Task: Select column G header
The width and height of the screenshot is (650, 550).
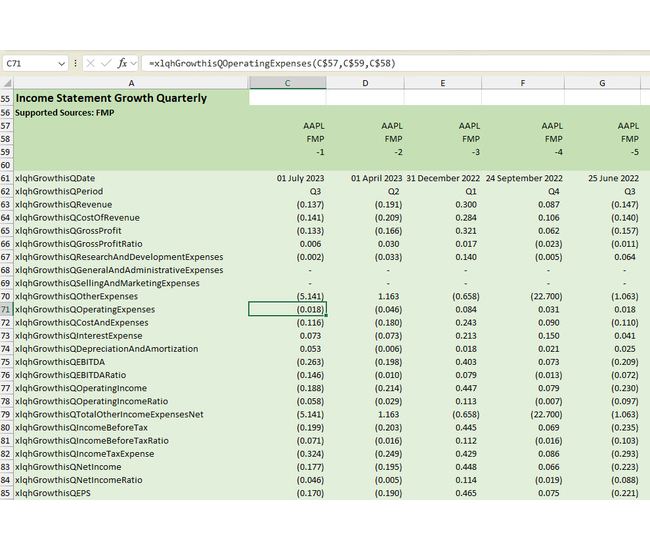Action: click(x=601, y=83)
